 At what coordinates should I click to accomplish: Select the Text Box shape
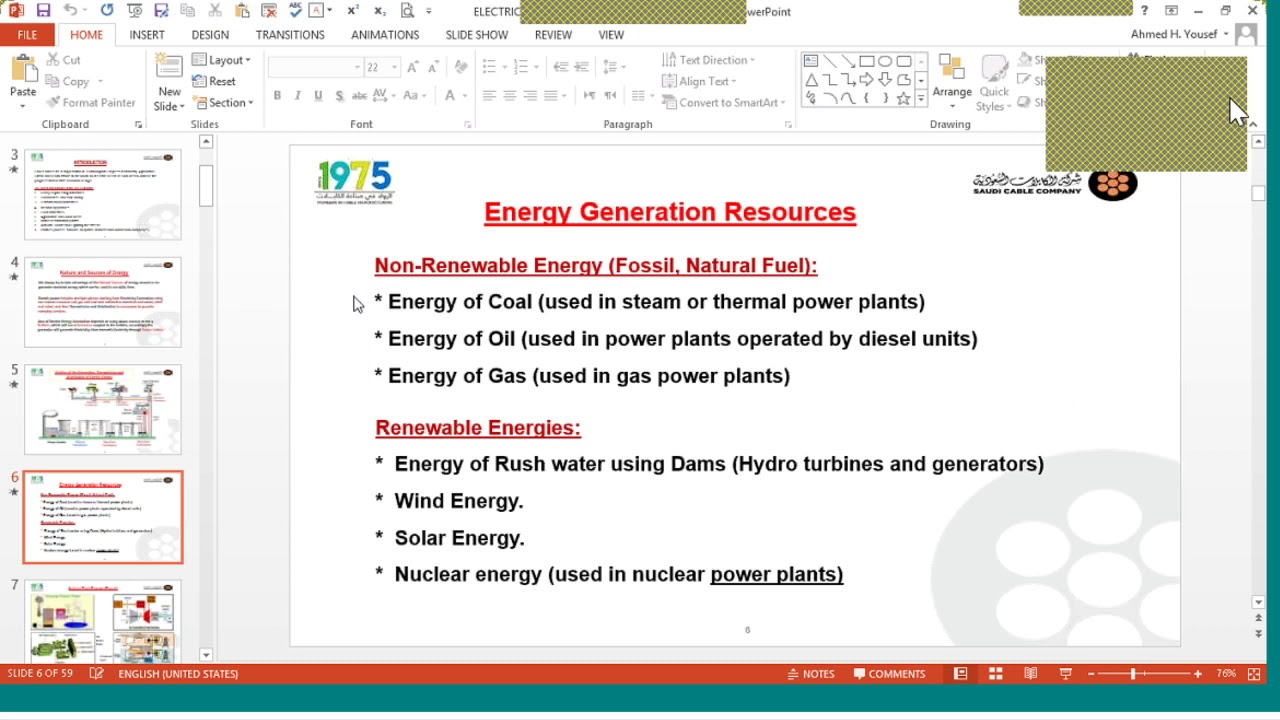click(811, 61)
